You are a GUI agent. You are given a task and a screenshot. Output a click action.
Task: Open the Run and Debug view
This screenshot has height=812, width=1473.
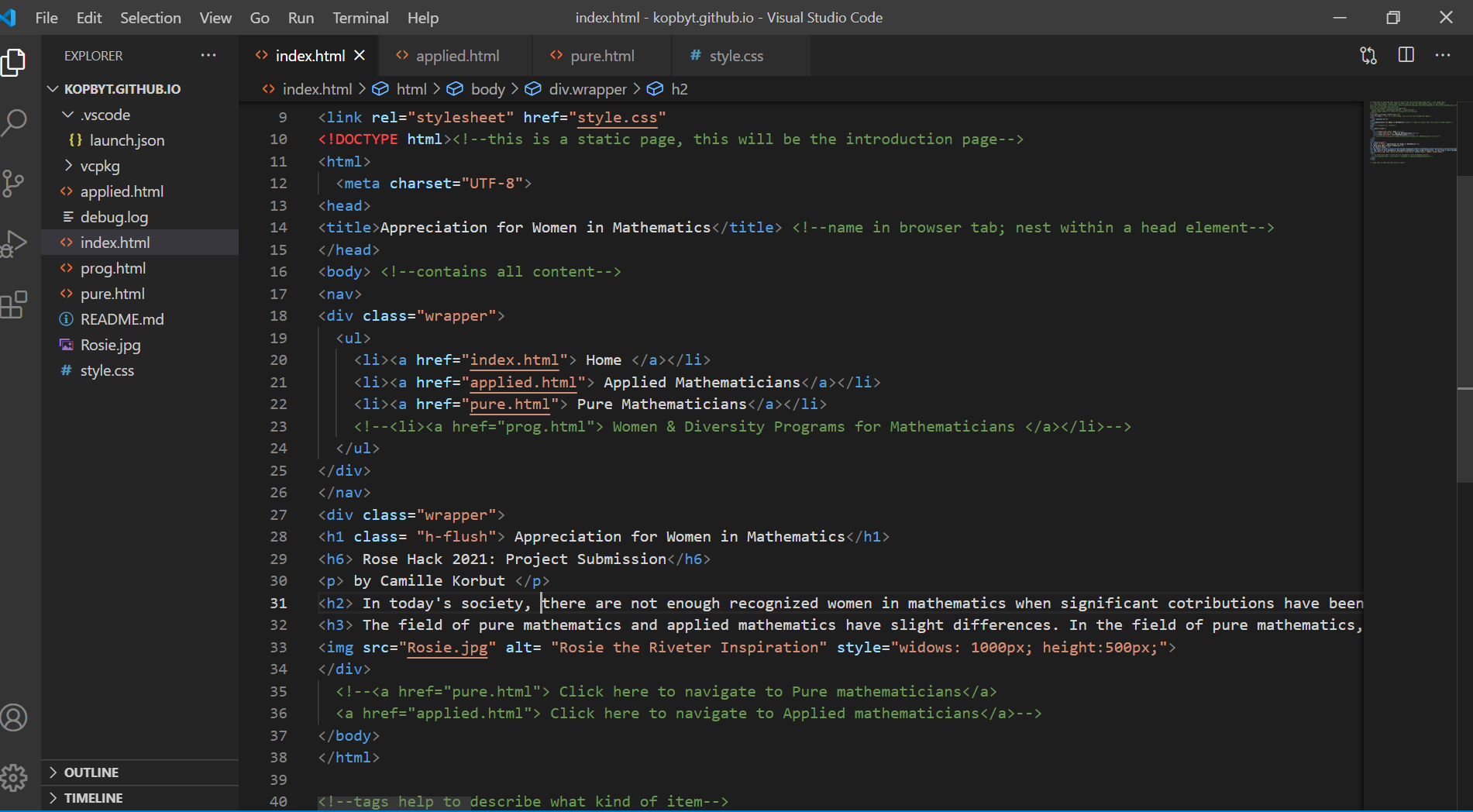(x=14, y=244)
